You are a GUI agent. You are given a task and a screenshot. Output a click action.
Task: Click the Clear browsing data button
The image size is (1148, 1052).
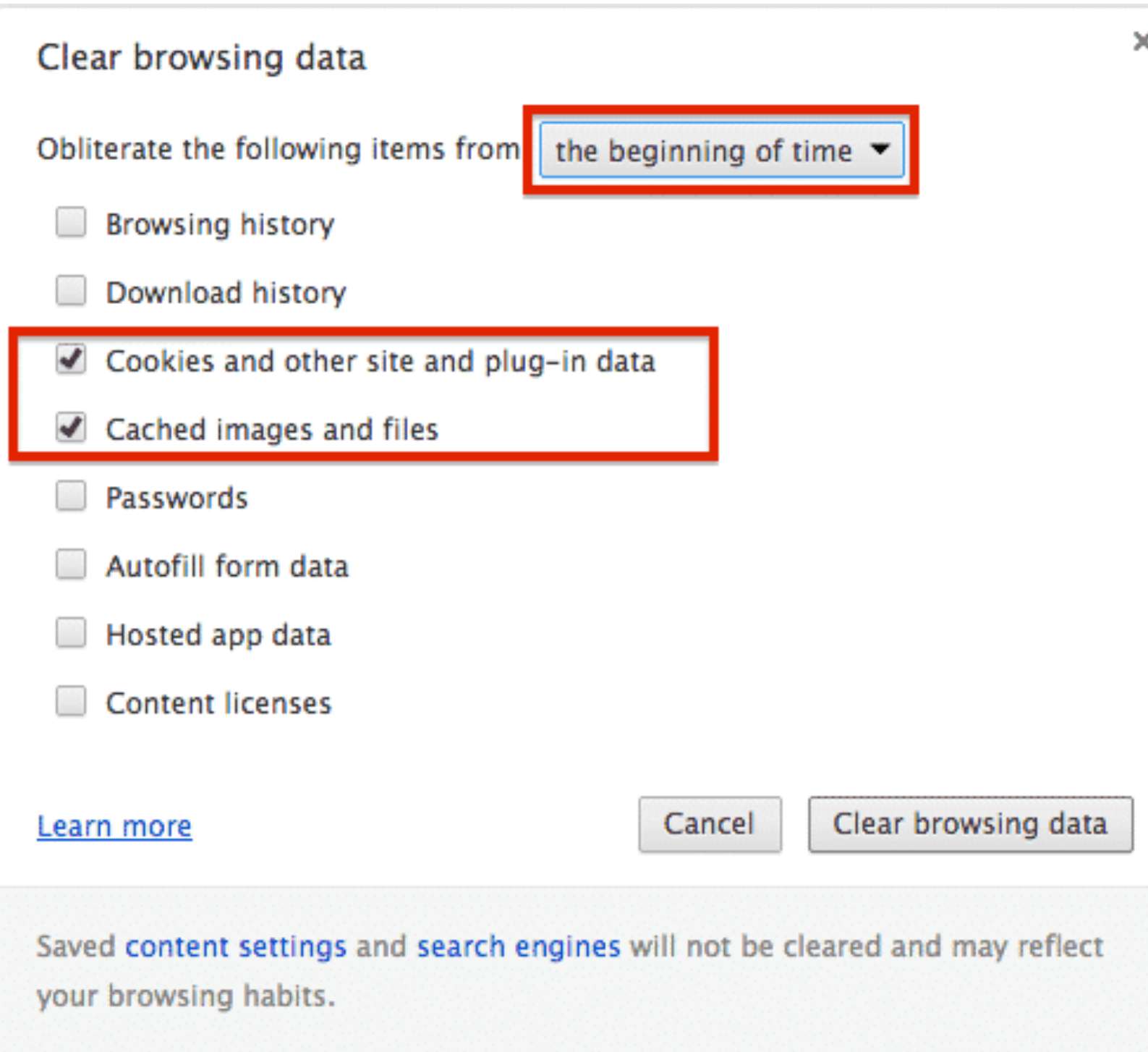pos(970,824)
